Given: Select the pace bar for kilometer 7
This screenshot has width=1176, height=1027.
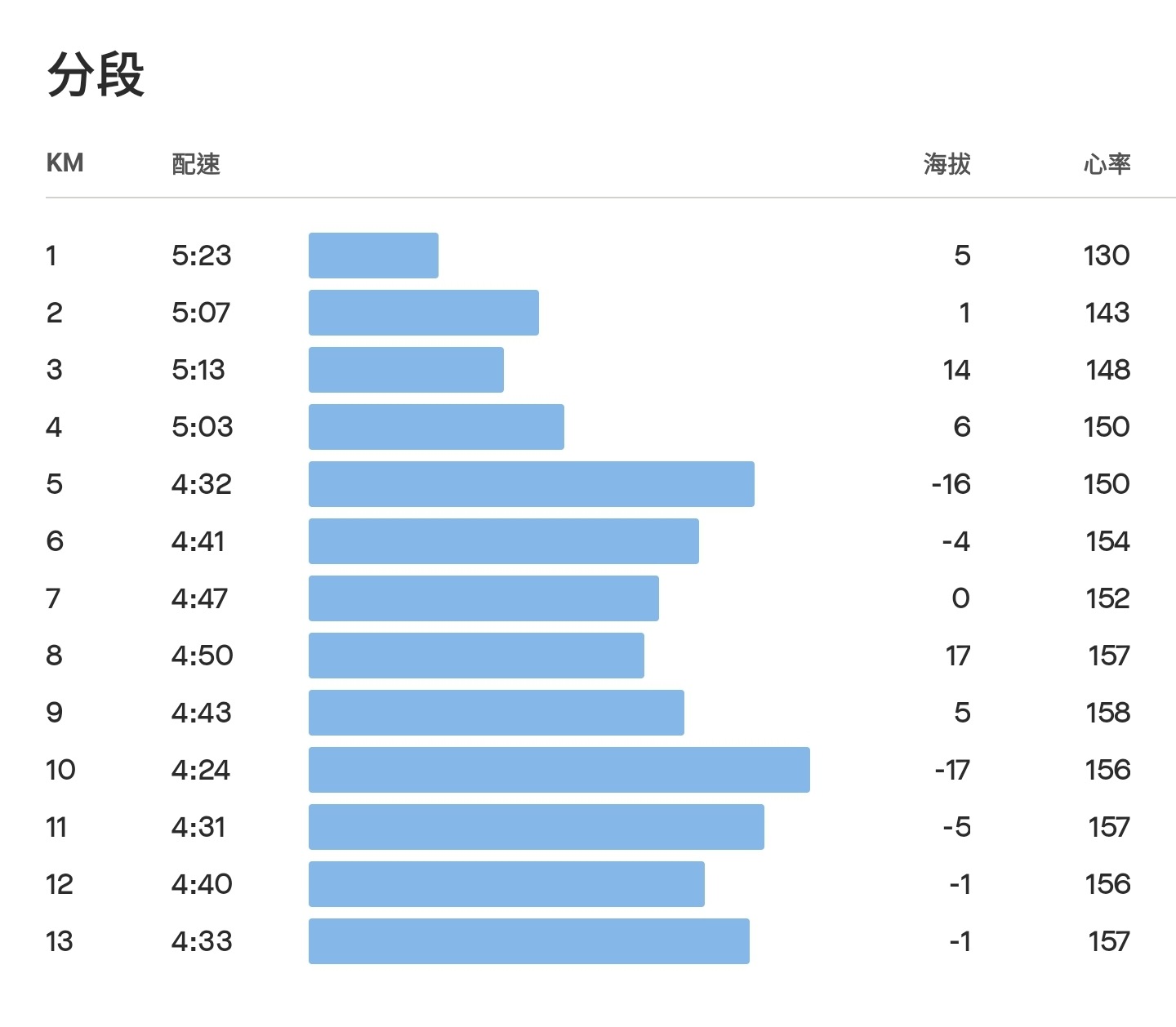Looking at the screenshot, I should coord(483,598).
